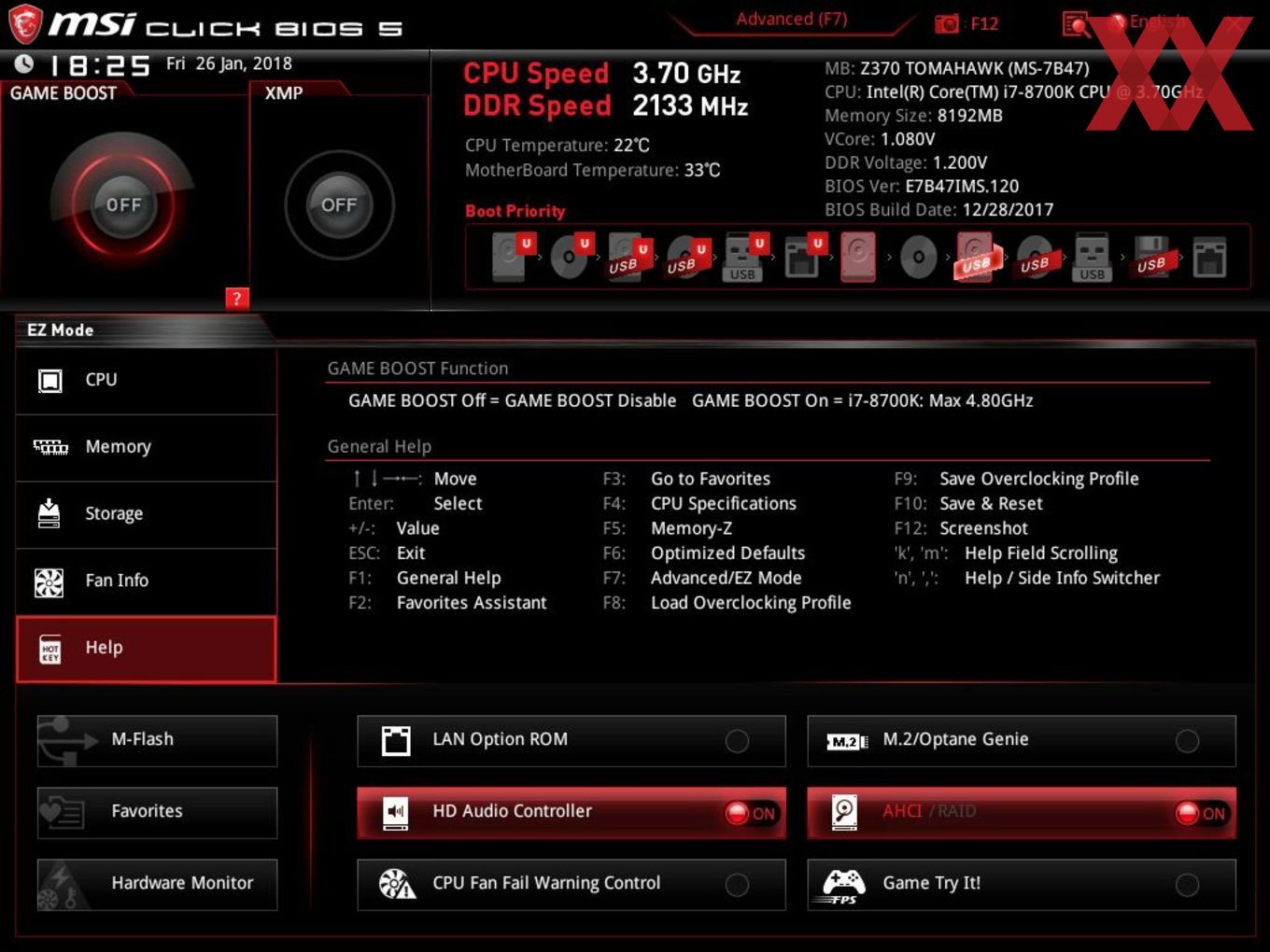Viewport: 1270px width, 952px height.
Task: Click the BIOS Ver E7B47IMS.120 text
Action: click(x=922, y=186)
